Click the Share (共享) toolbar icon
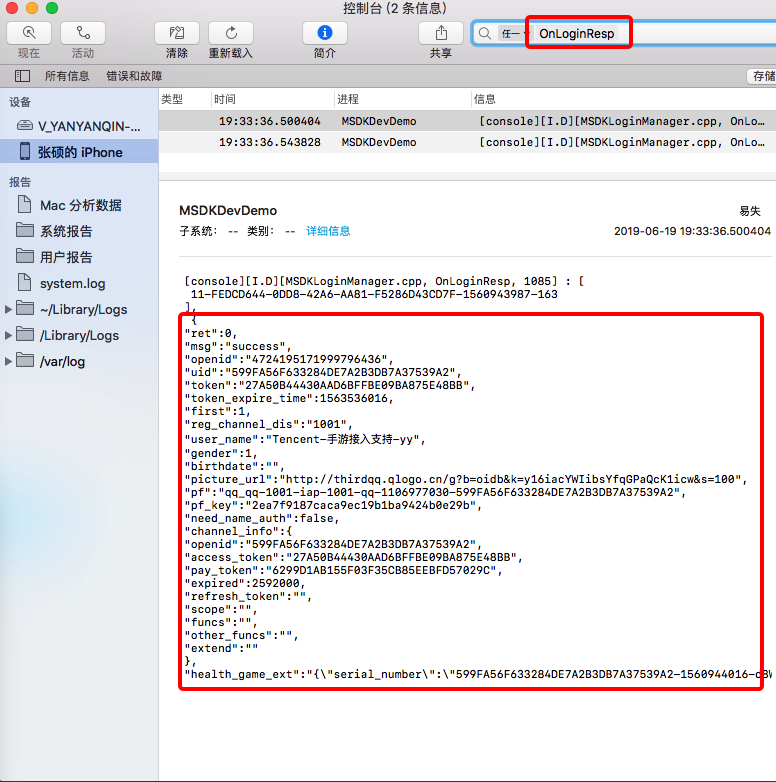The height and width of the screenshot is (782, 776). (441, 33)
